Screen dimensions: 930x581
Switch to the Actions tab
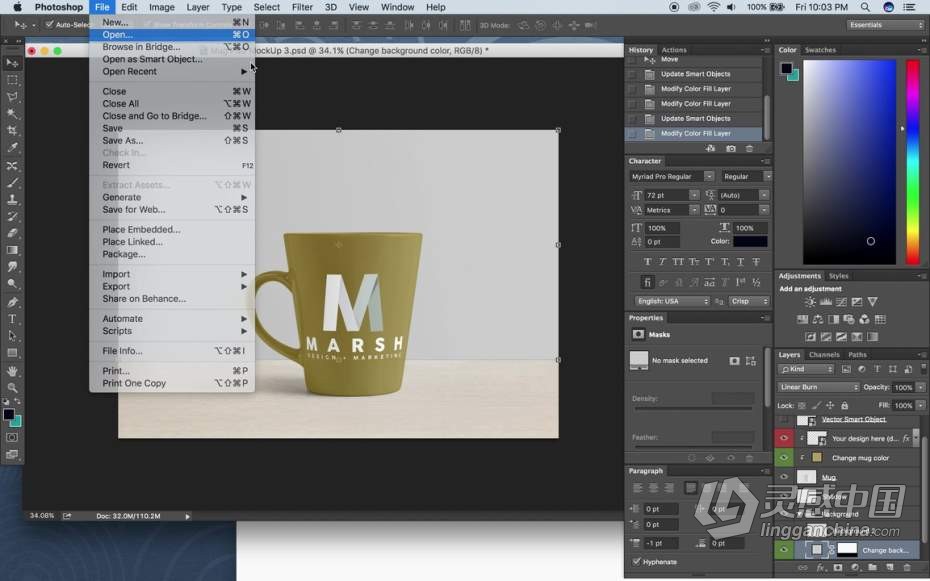pos(674,50)
